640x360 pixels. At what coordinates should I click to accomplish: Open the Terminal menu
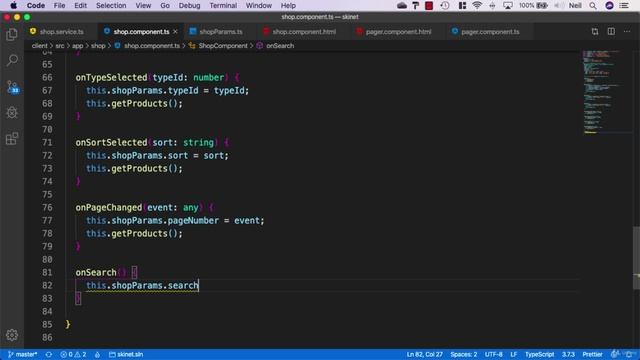point(223,5)
